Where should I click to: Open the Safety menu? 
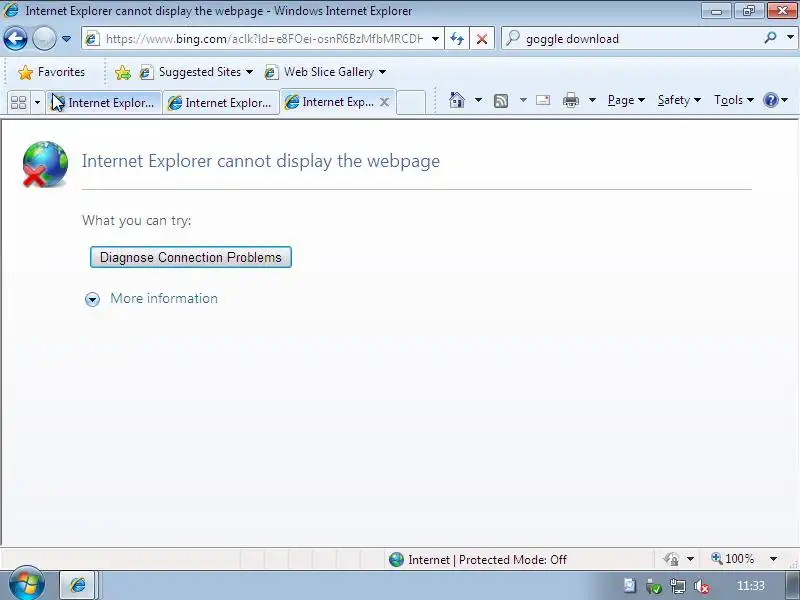coord(679,100)
